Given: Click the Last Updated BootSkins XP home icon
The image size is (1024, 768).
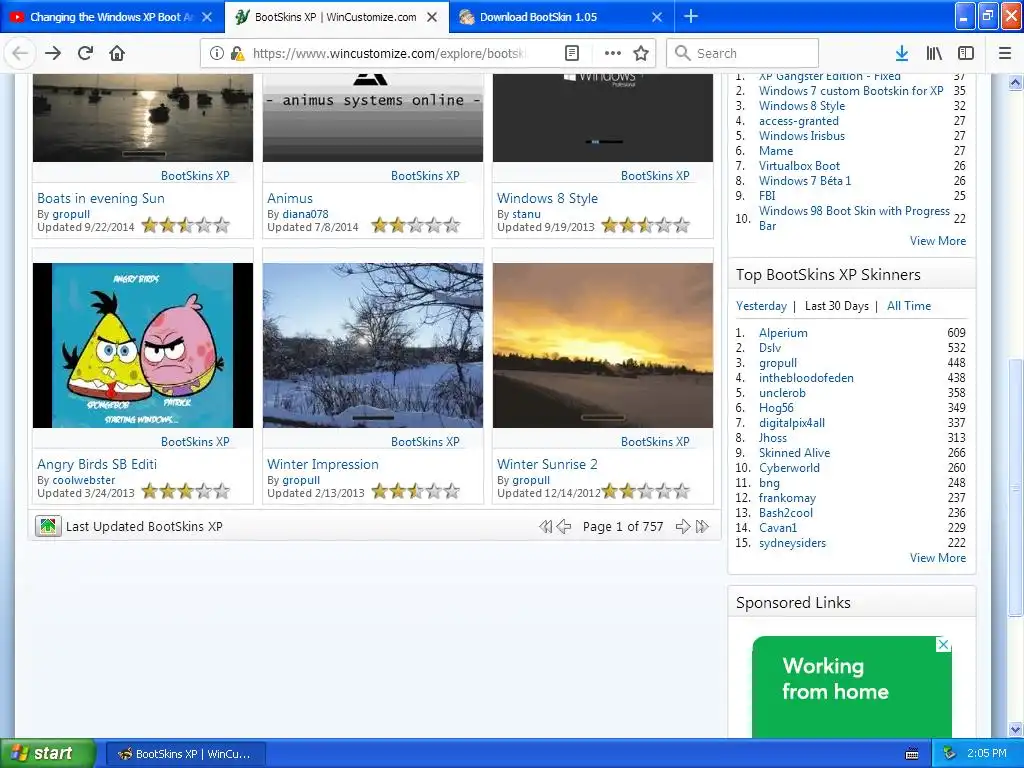Looking at the screenshot, I should [x=48, y=526].
